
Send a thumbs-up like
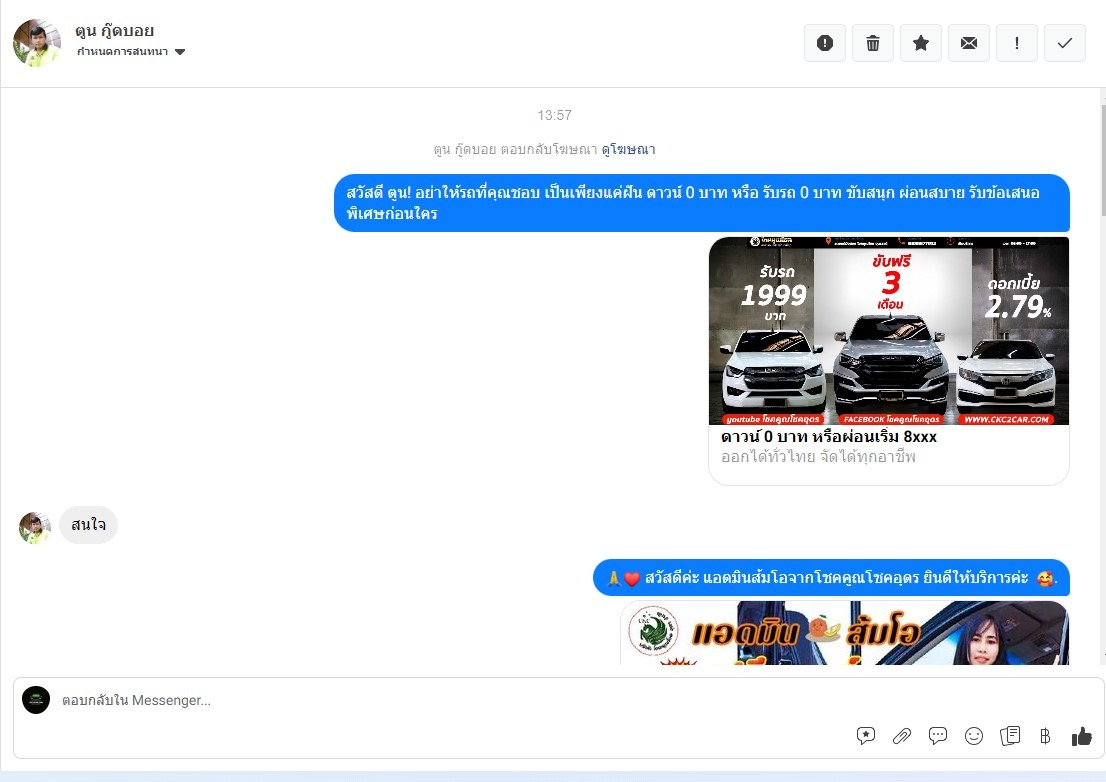[x=1081, y=736]
